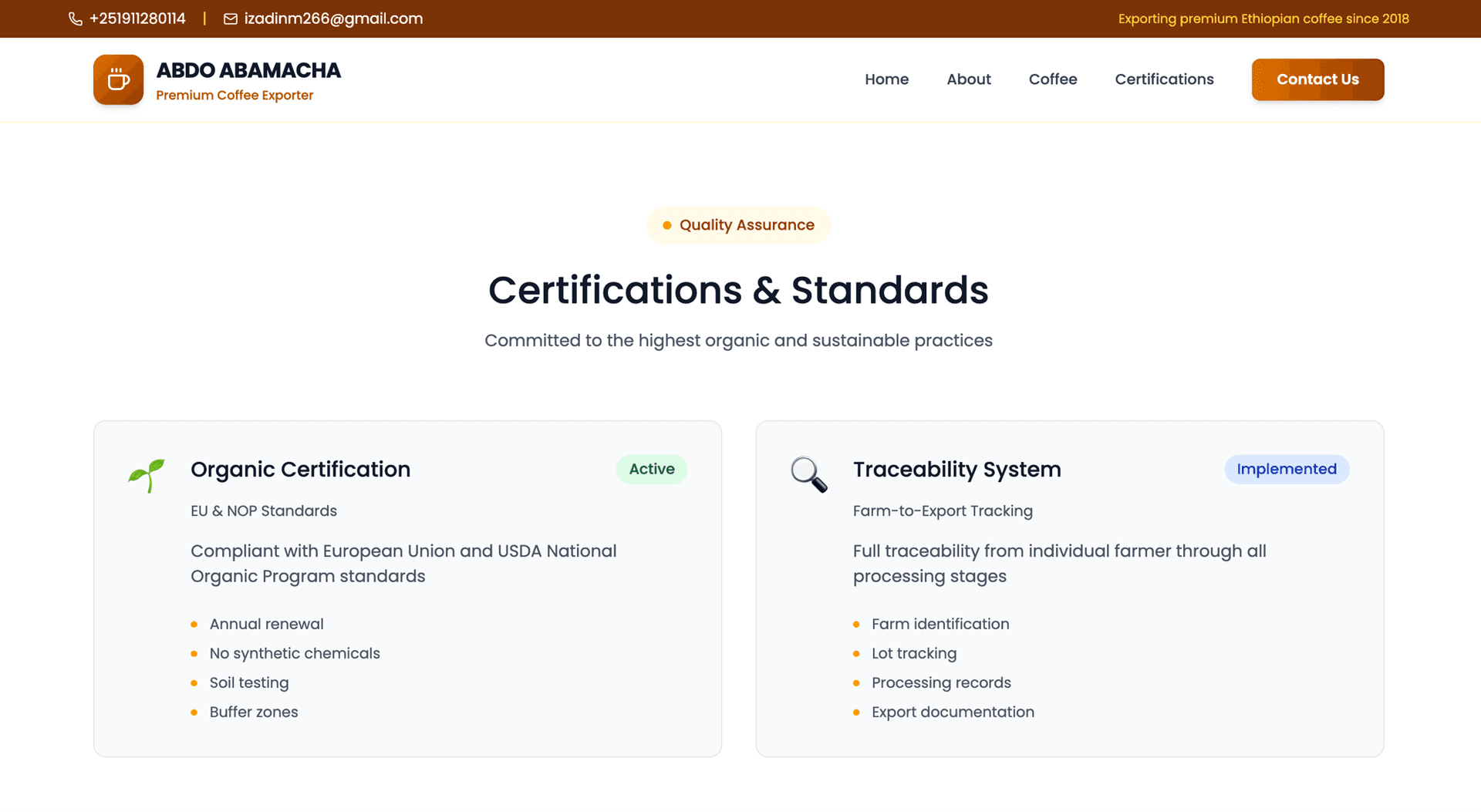Image resolution: width=1481 pixels, height=812 pixels.
Task: Click phone number +251911280114
Action: [137, 19]
